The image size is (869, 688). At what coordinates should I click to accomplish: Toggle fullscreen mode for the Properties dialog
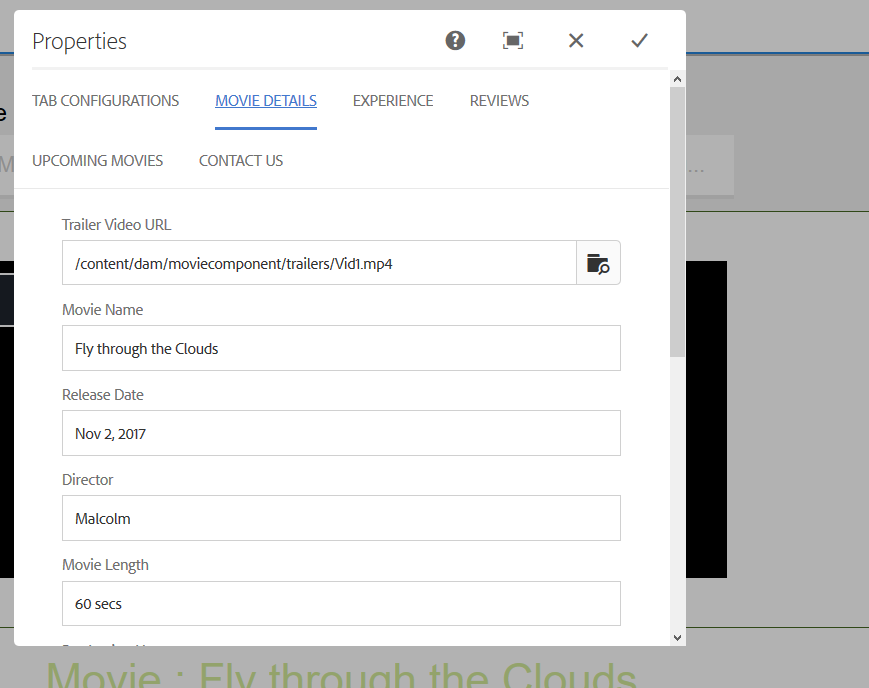[x=513, y=40]
